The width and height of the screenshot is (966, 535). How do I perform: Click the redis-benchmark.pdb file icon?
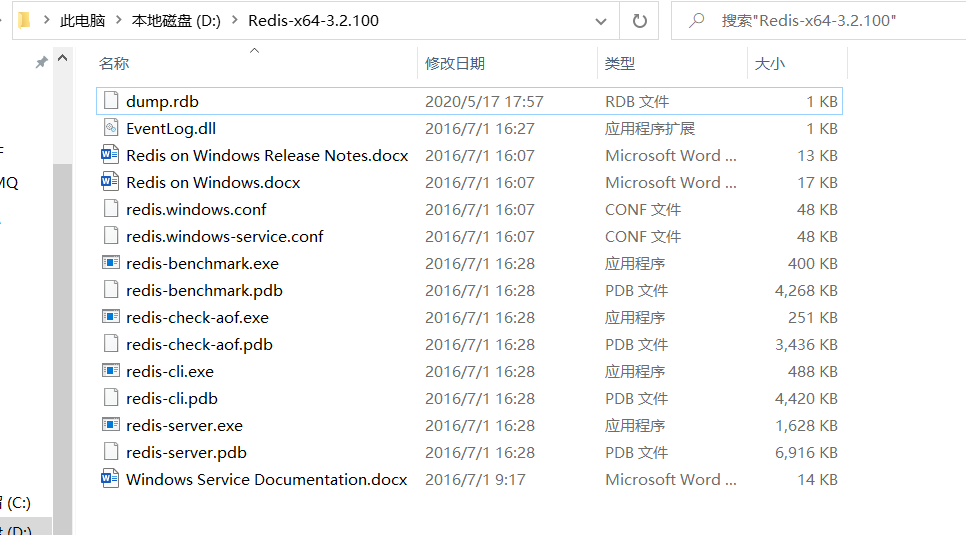(111, 290)
